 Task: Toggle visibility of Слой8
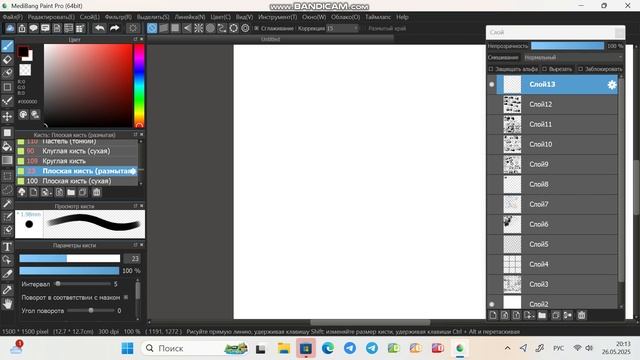point(491,184)
